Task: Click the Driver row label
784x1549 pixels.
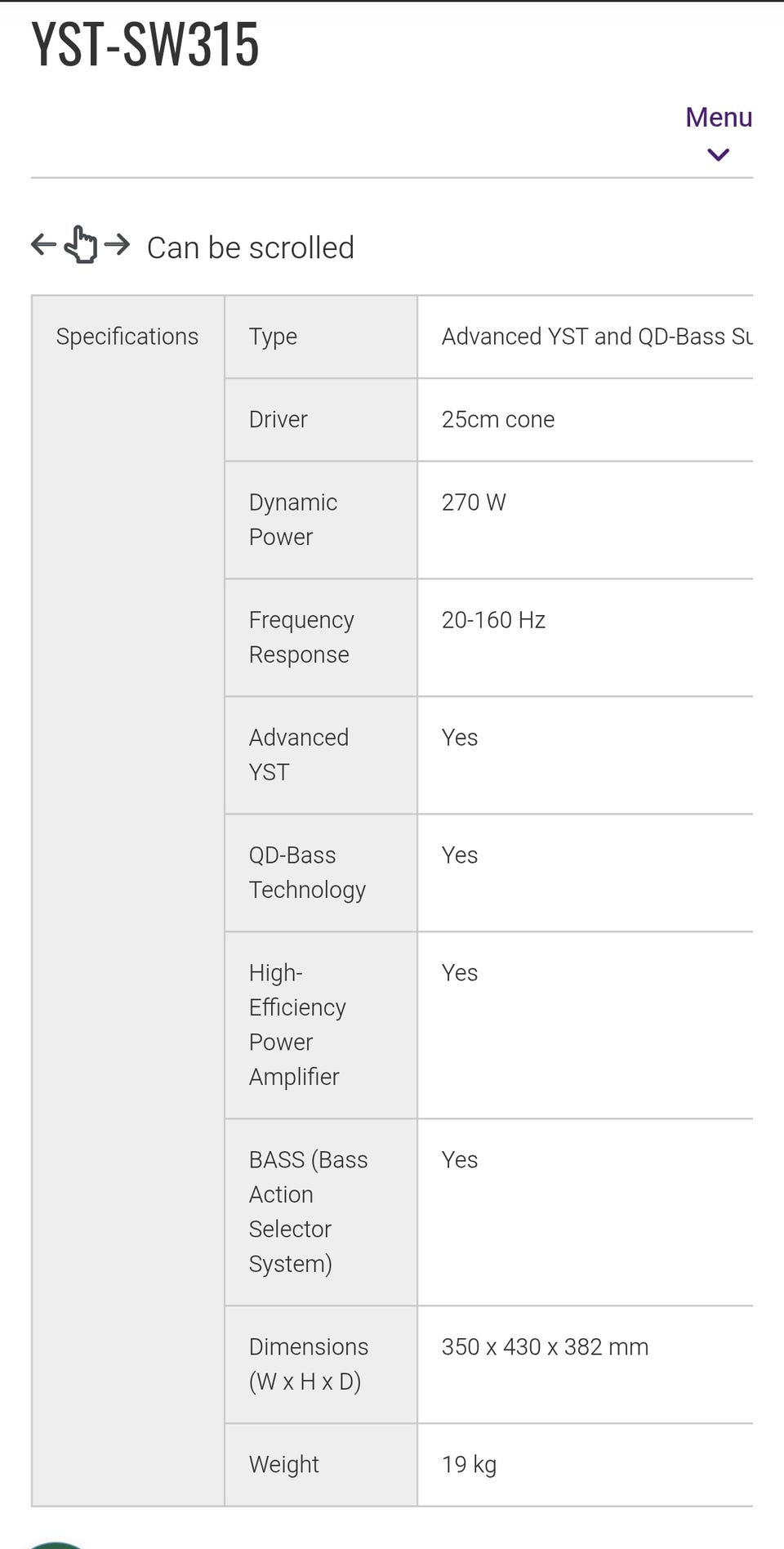Action: [278, 419]
